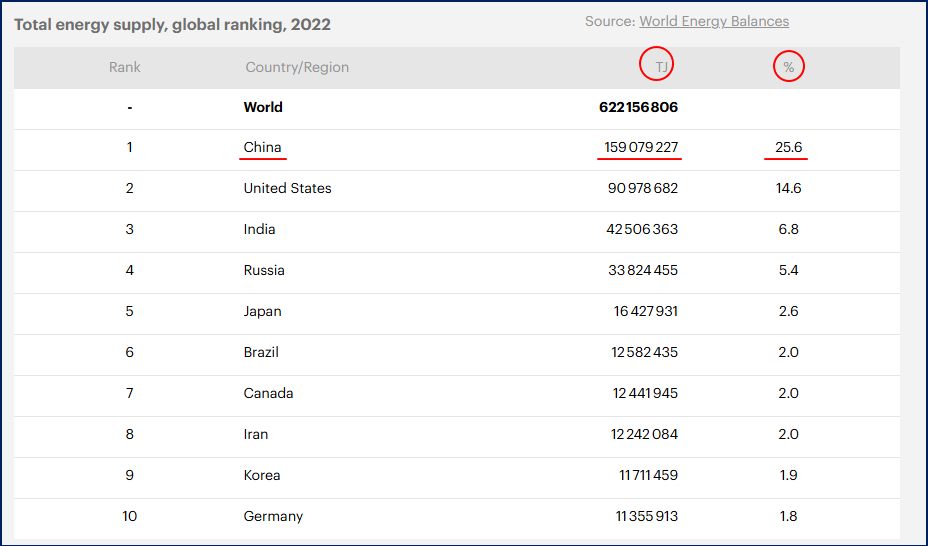Click Brazil in the country column
This screenshot has width=928, height=546.
(x=261, y=352)
